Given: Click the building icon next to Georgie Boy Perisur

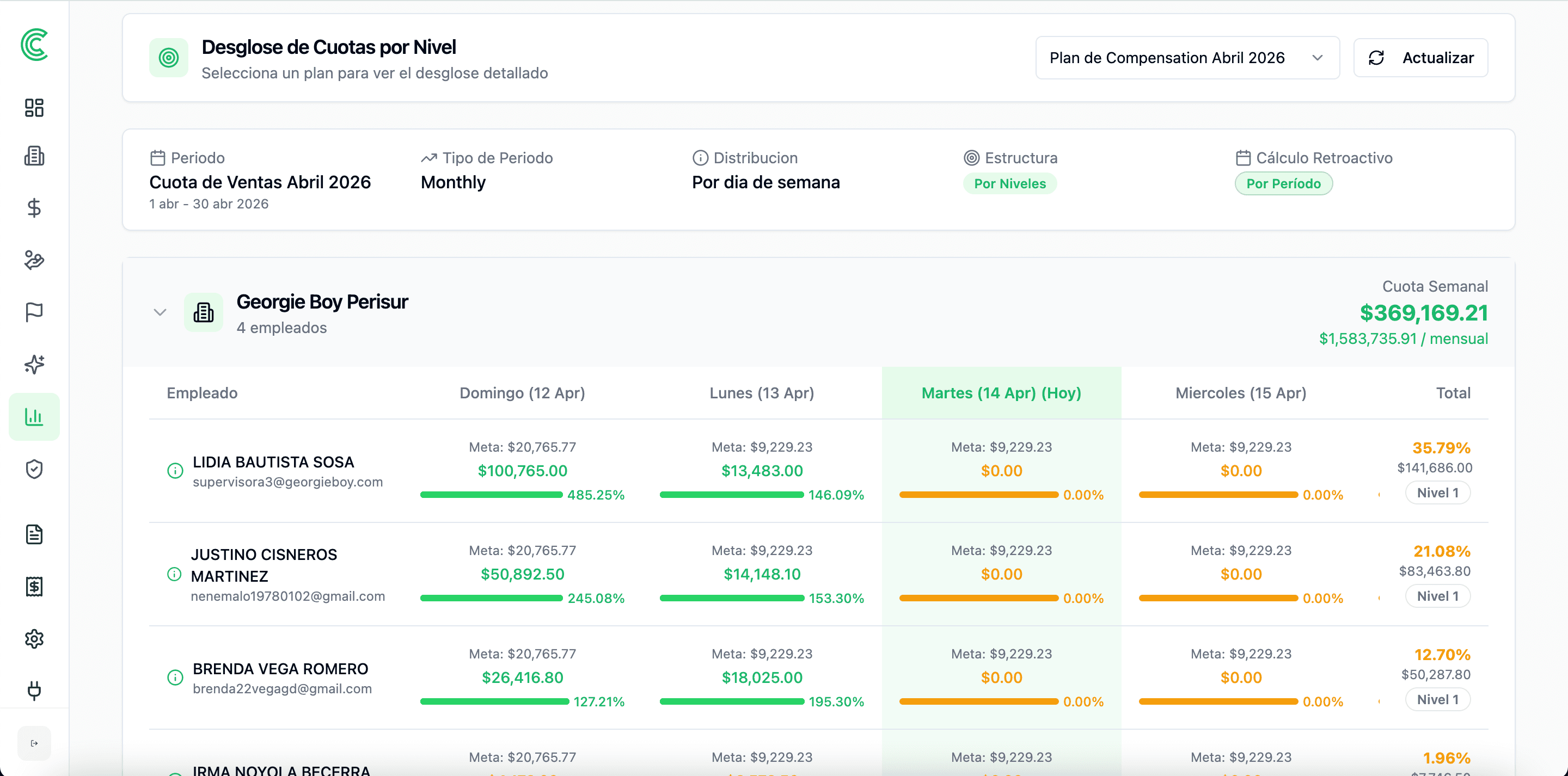Looking at the screenshot, I should pyautogui.click(x=203, y=312).
